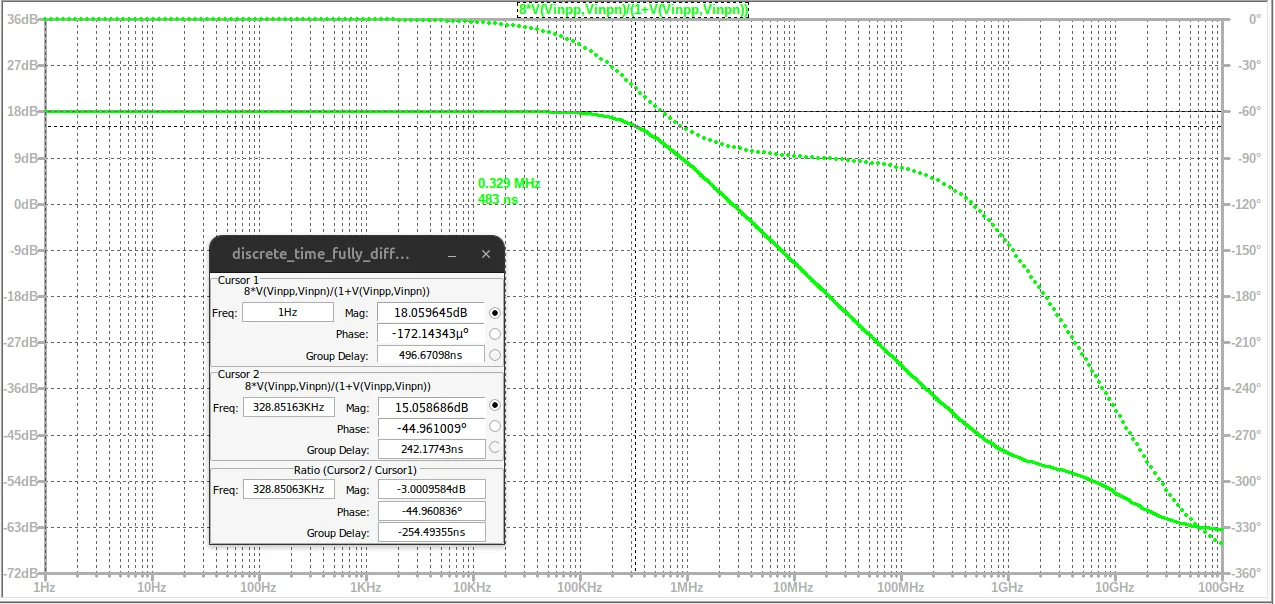Click Ratio Freq field 328.85063KHz
1275x604 pixels.
click(288, 490)
